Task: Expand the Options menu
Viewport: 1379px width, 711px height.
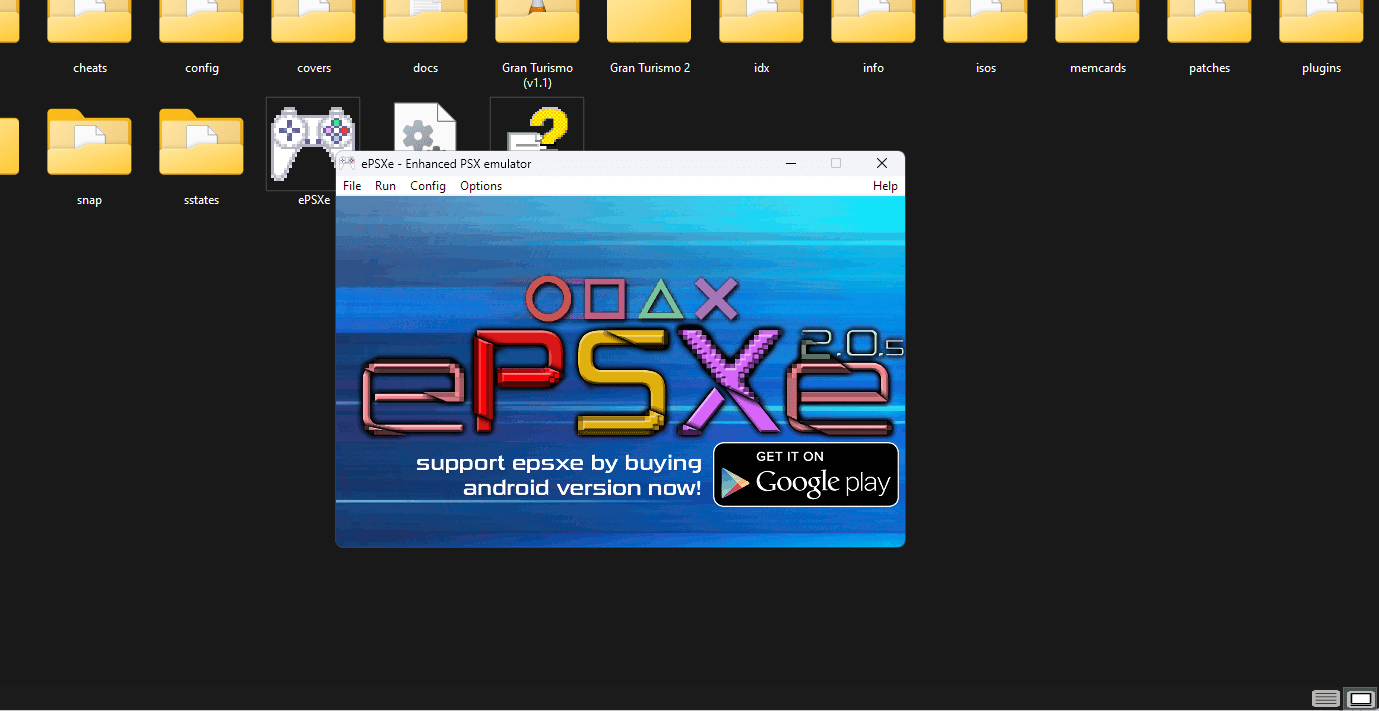Action: (x=481, y=186)
